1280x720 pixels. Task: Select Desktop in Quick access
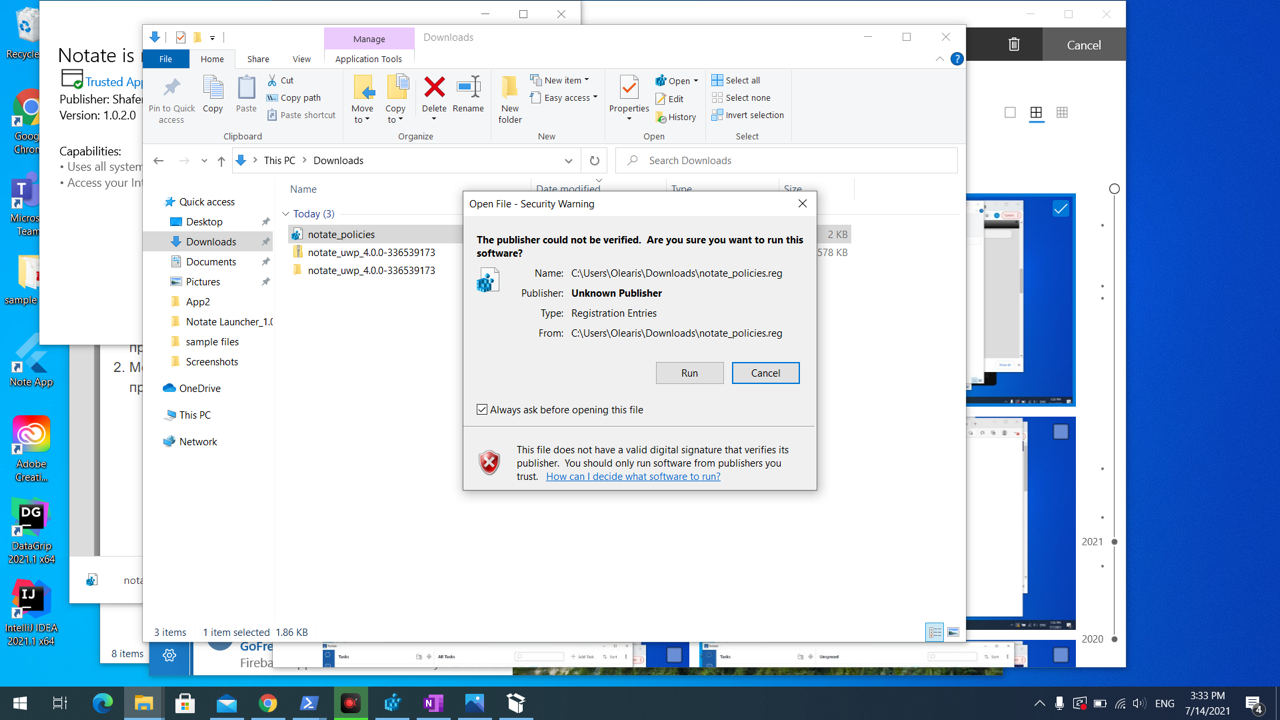(x=204, y=222)
